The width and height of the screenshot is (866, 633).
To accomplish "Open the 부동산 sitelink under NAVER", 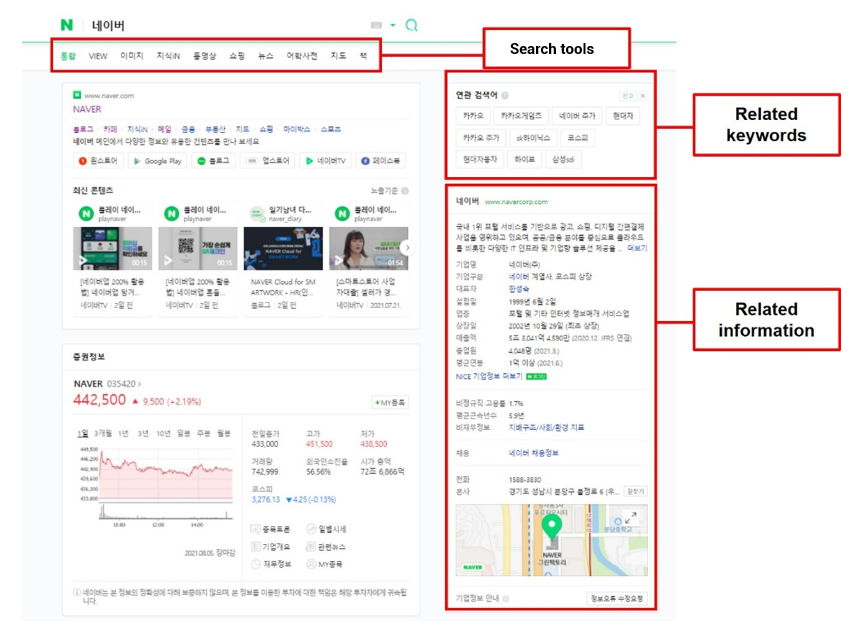I will (215, 129).
